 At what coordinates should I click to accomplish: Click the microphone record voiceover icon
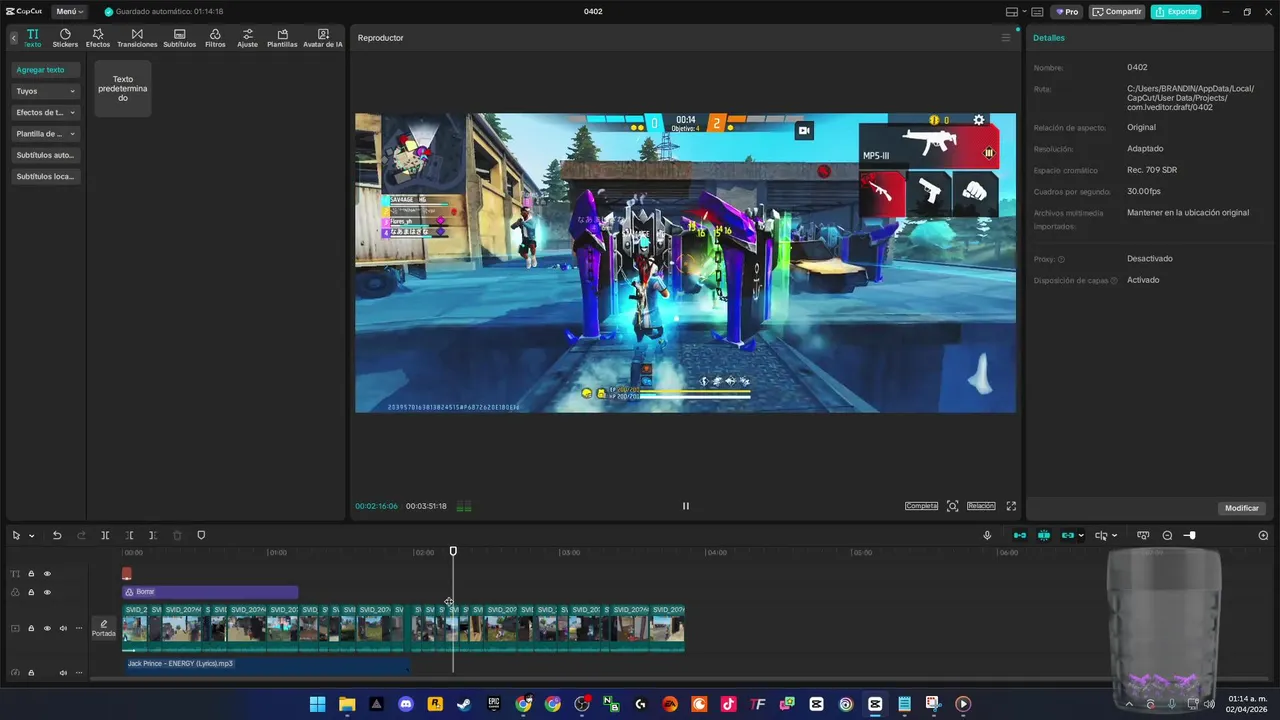coord(987,536)
